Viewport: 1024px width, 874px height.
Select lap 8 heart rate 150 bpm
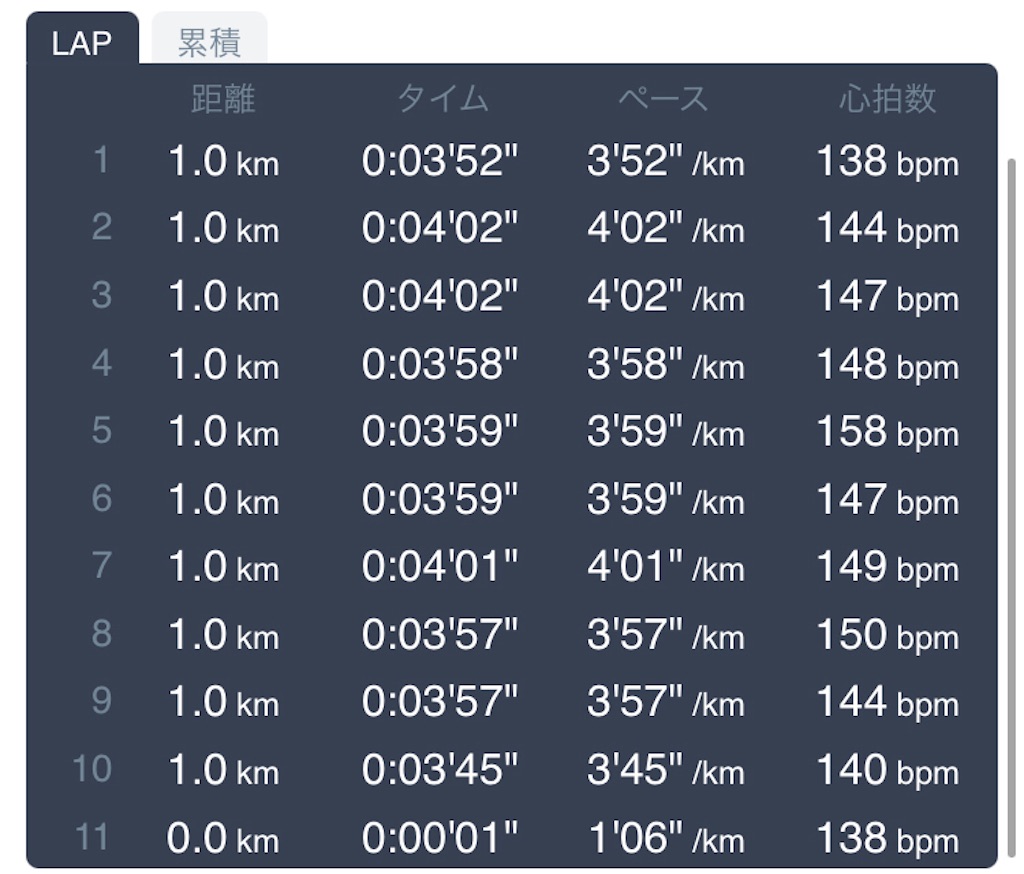pyautogui.click(x=888, y=635)
